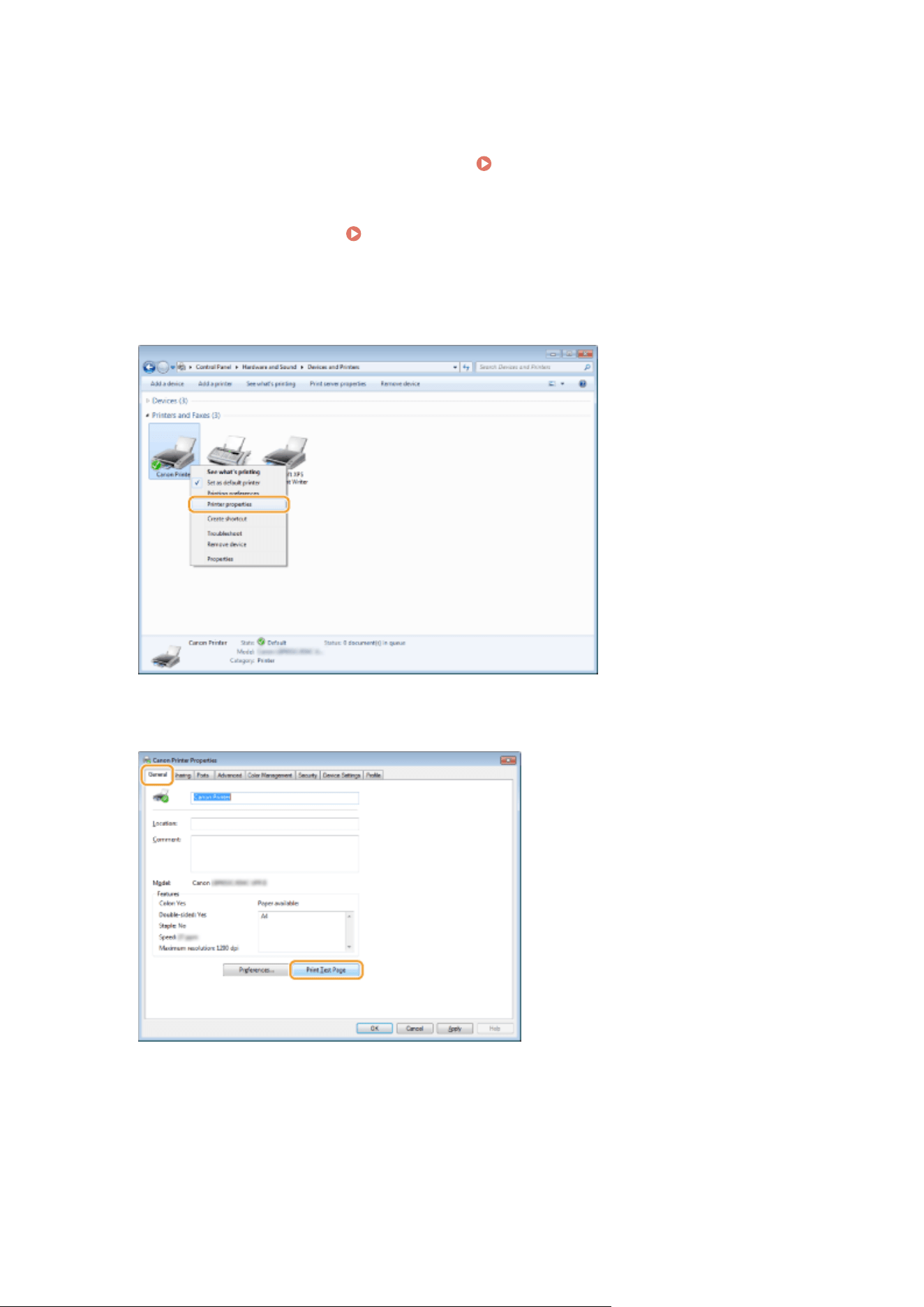Select A4 in the Paper available list
924x1307 pixels.
(x=264, y=916)
